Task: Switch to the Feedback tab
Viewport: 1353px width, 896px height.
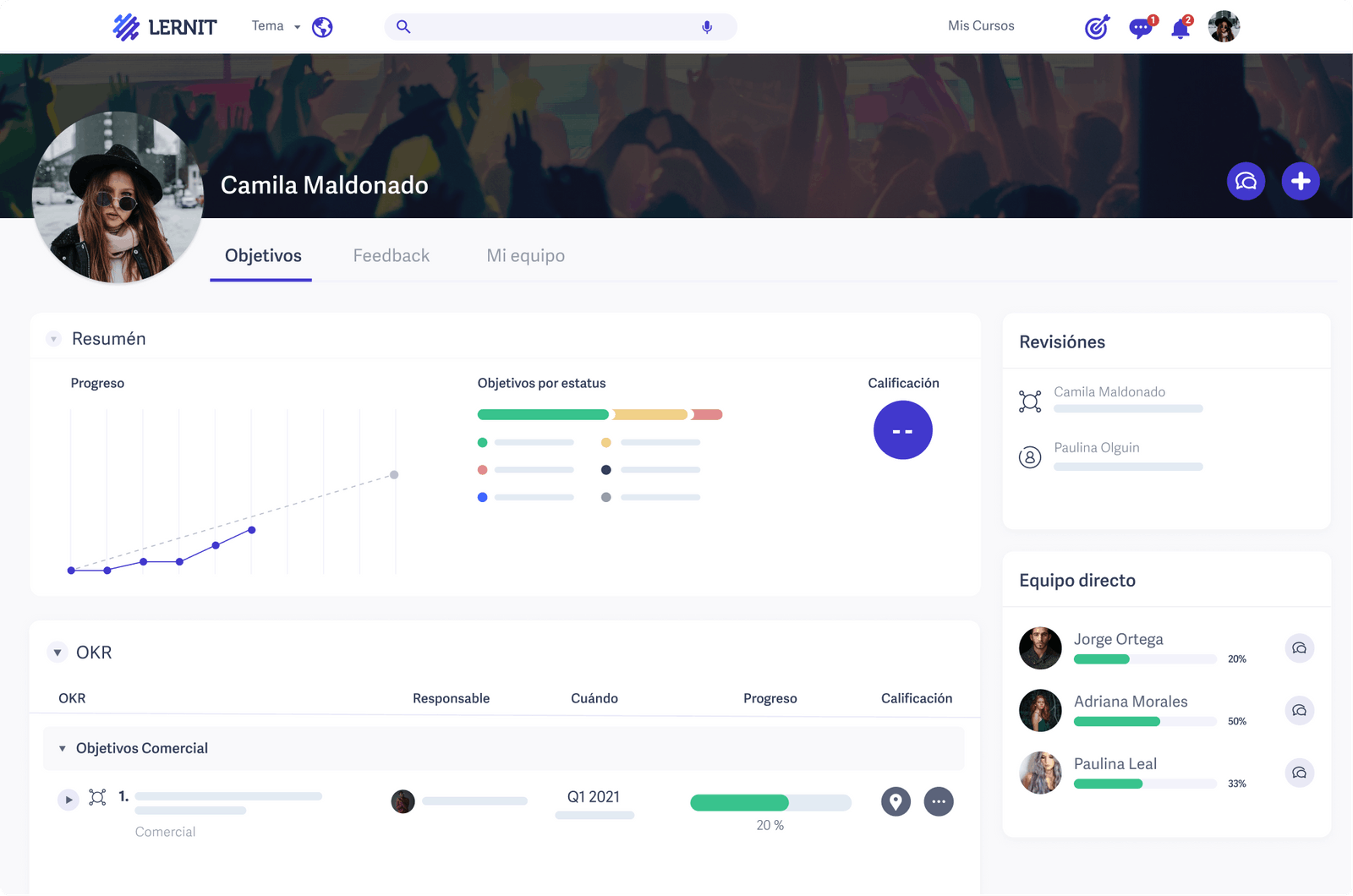Action: (x=392, y=255)
